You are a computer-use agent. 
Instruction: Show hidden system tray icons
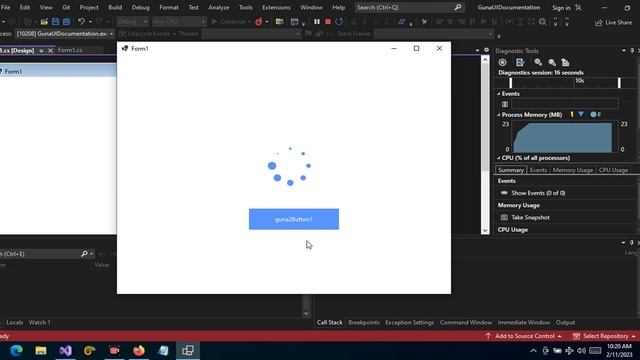pos(533,351)
